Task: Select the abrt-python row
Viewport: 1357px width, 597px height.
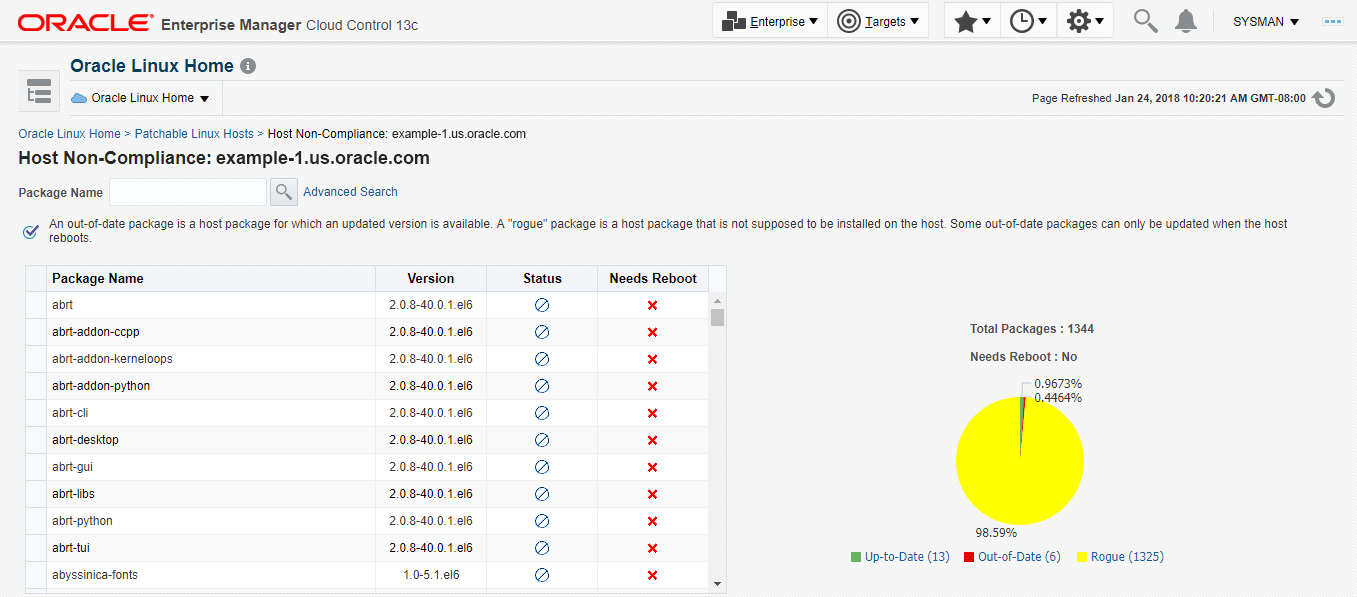Action: click(x=367, y=521)
